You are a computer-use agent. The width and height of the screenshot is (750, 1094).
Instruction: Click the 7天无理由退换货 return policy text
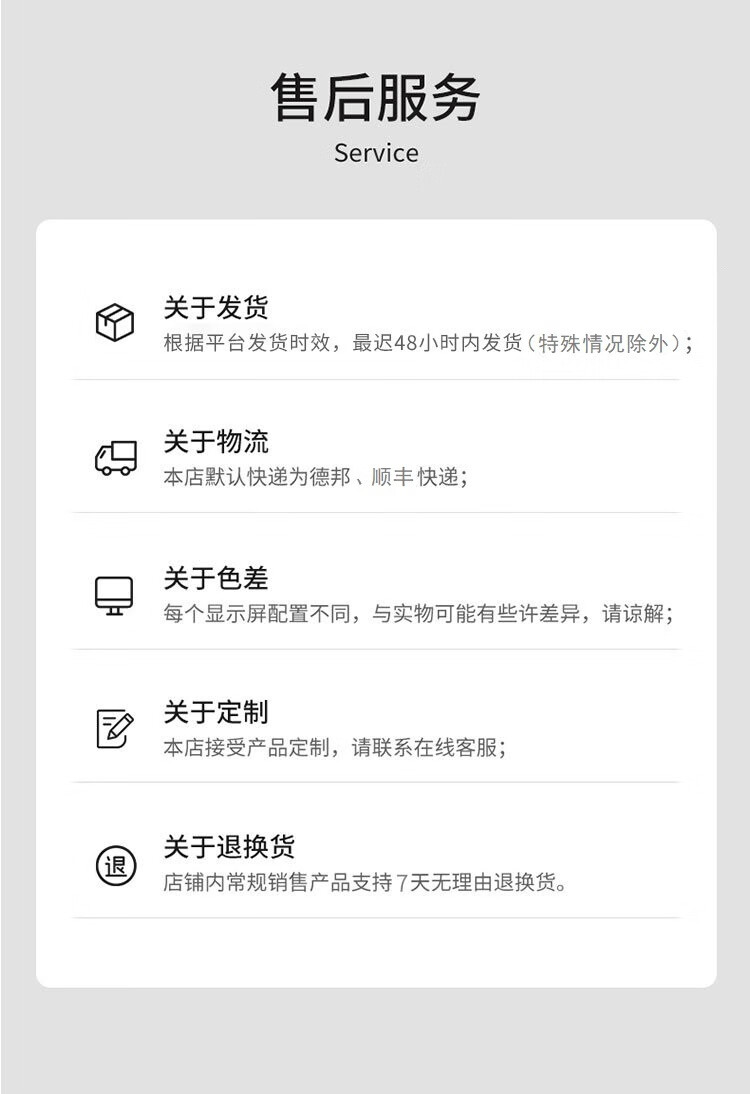(x=366, y=883)
